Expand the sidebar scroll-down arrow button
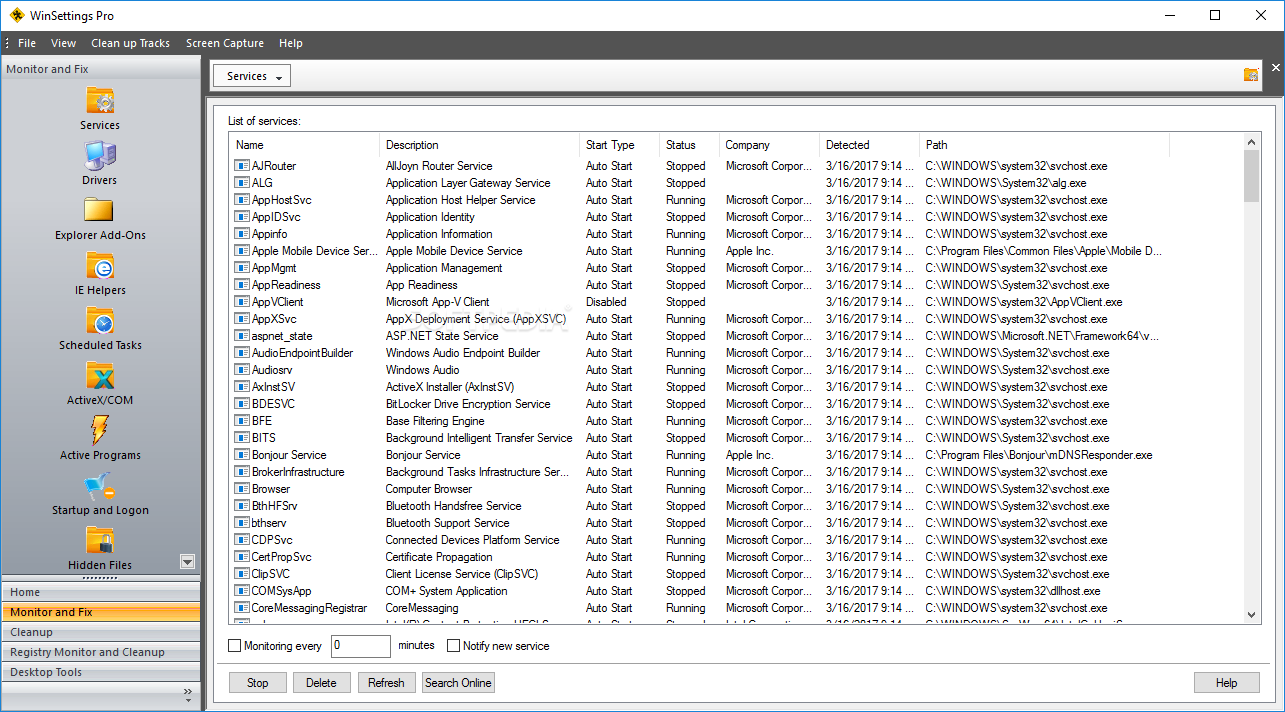This screenshot has height=712, width=1285. click(x=187, y=562)
